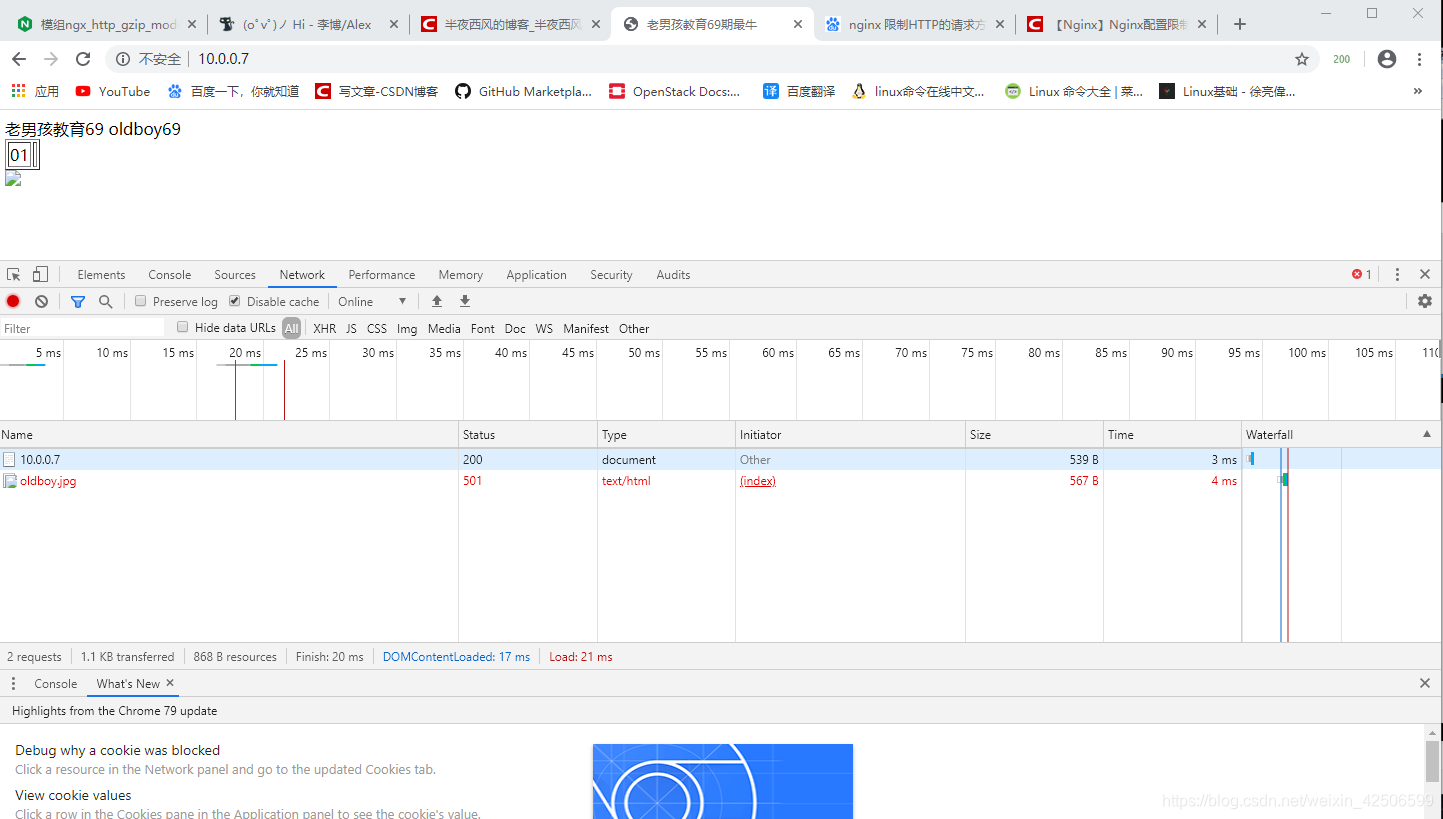Close the bottom drawer
The image size is (1443, 819).
point(1425,683)
